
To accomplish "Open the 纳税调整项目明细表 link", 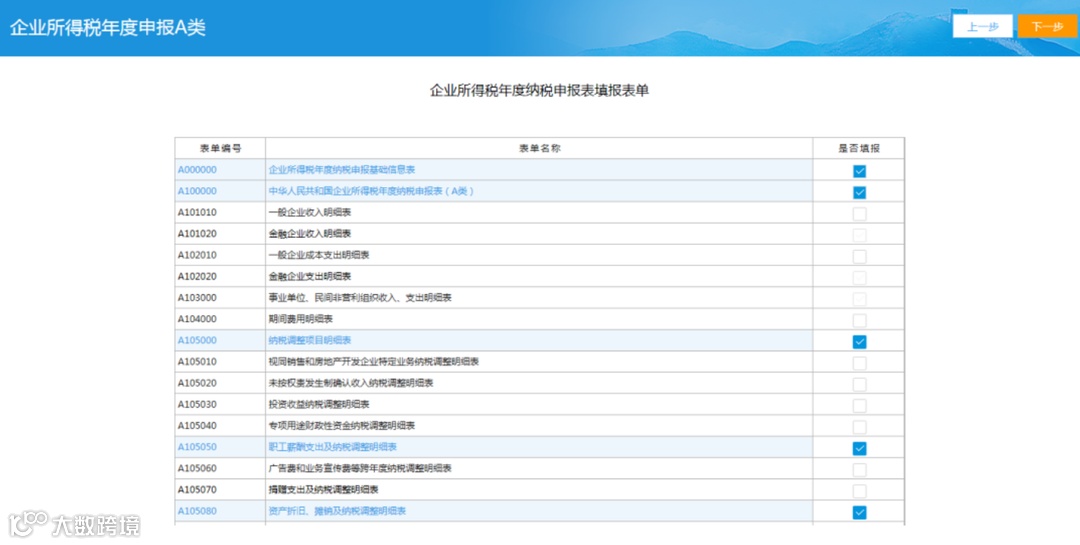I will coord(310,340).
